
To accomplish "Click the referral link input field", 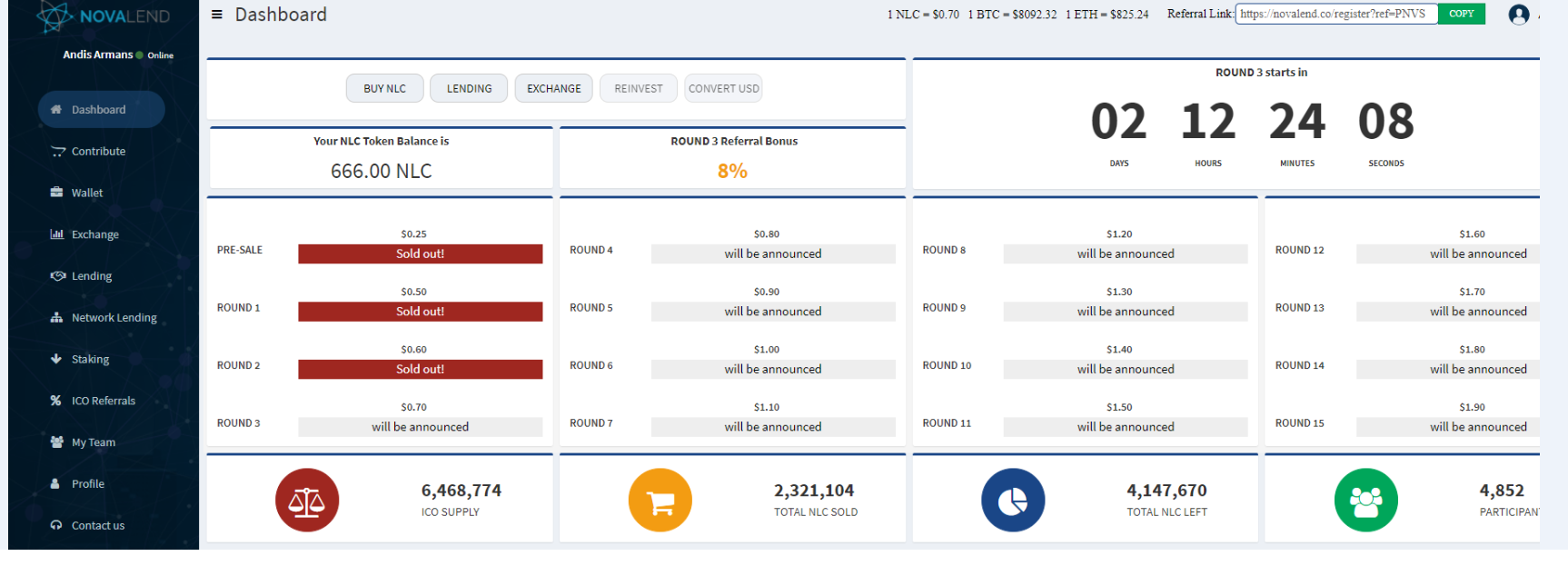I will coord(1336,14).
